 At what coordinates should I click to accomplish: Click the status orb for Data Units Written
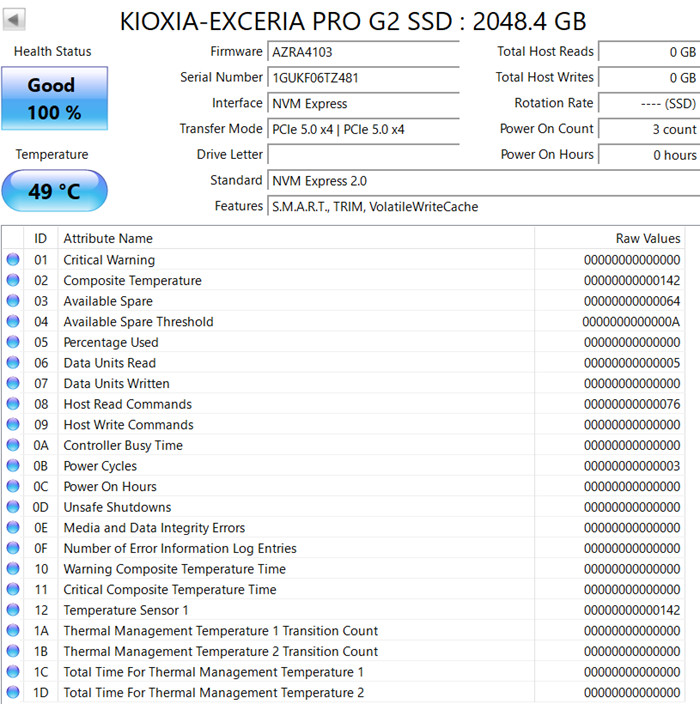click(13, 383)
